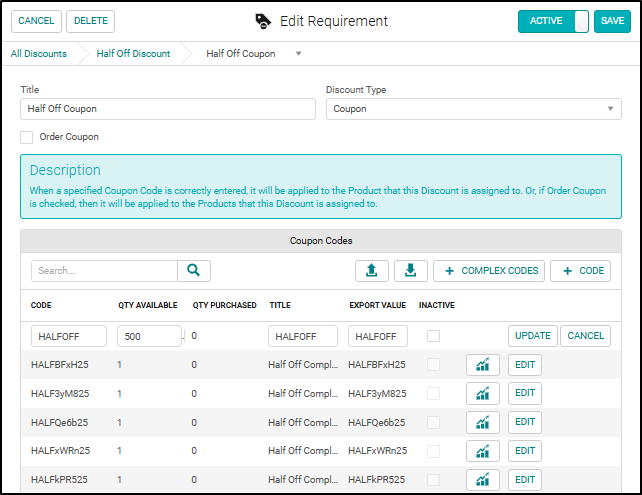View statistics chart for HALFQe6b25

483,423
